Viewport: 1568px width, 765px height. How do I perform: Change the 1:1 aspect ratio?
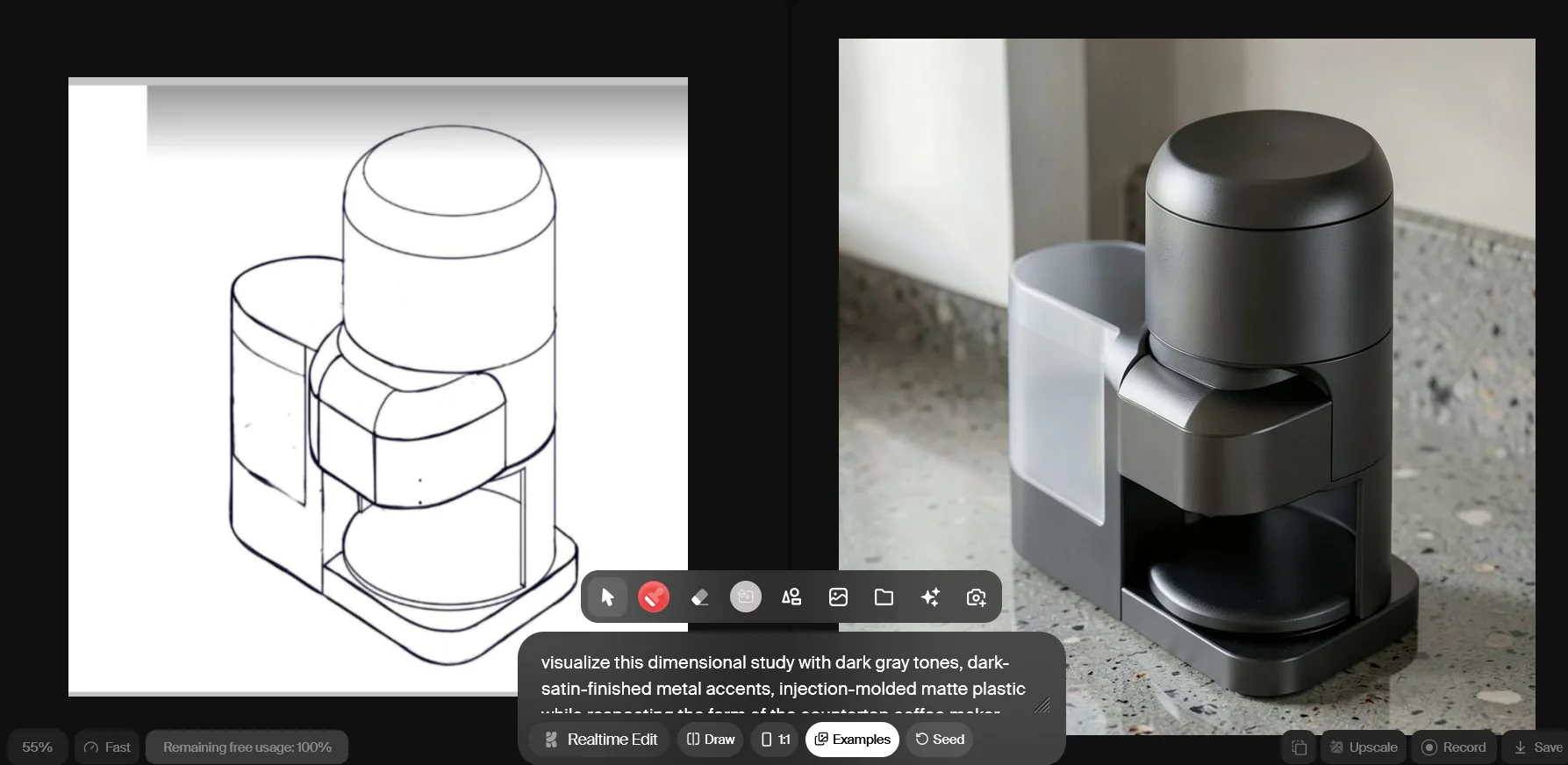[x=775, y=740]
